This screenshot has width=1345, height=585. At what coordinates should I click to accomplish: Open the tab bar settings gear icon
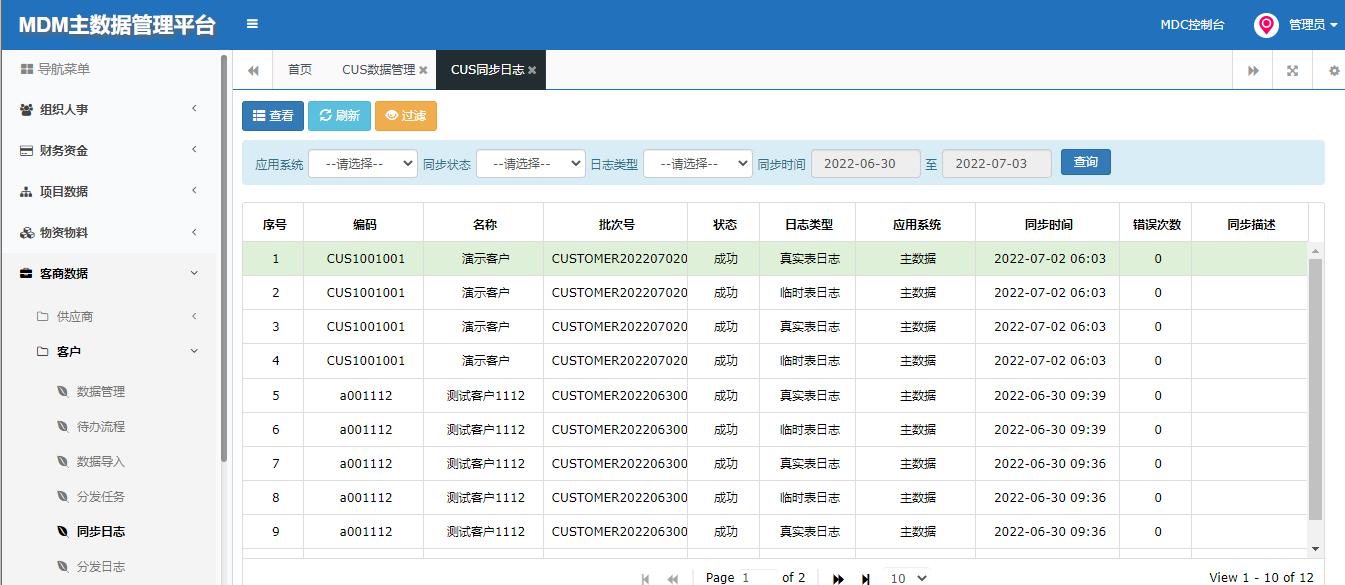click(x=1331, y=69)
